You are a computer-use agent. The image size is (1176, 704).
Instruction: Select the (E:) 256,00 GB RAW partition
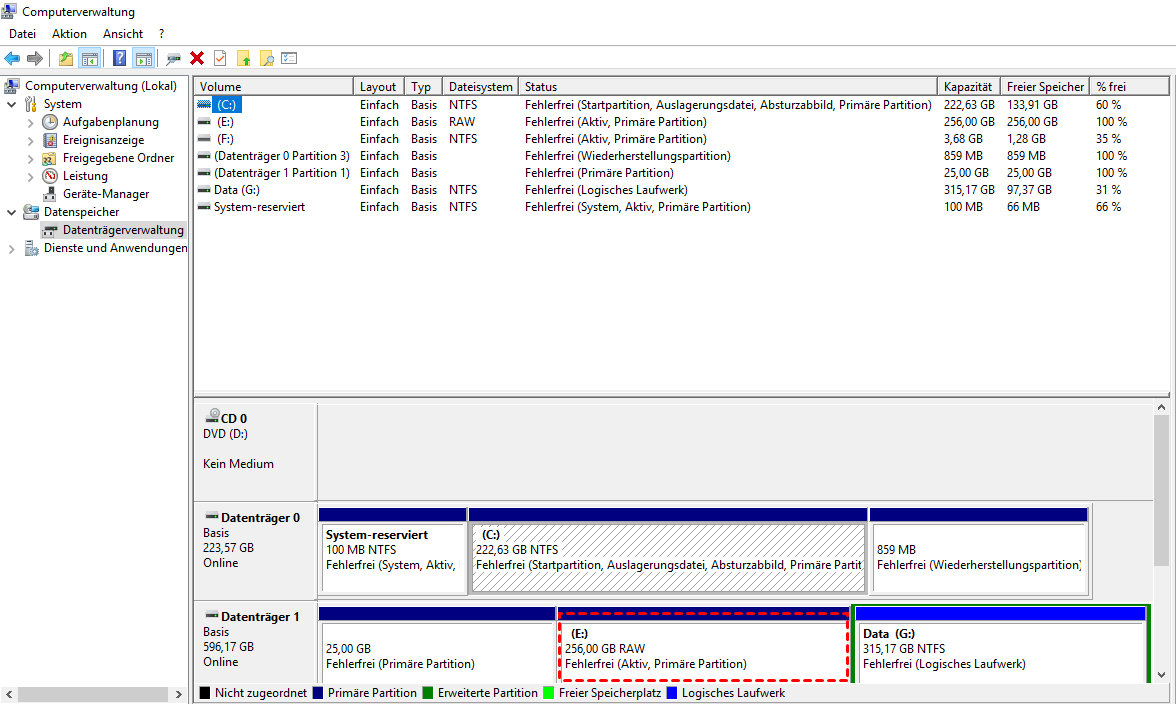pyautogui.click(x=702, y=648)
